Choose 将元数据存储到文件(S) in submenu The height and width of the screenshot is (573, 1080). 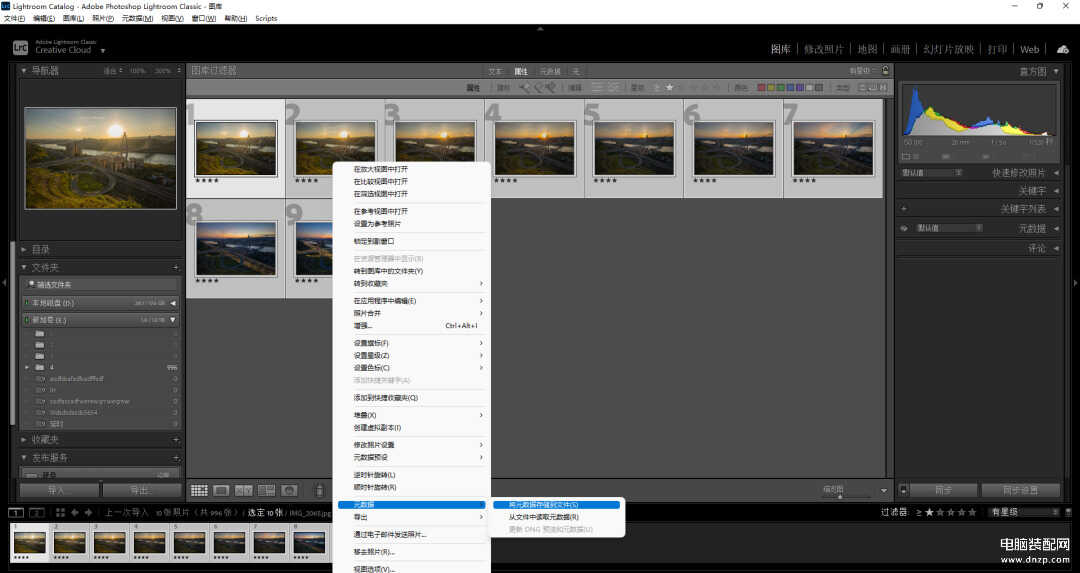[557, 505]
